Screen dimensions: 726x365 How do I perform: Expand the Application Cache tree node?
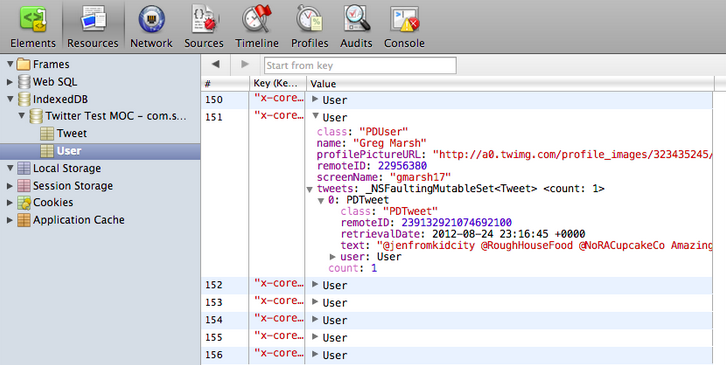[10, 220]
